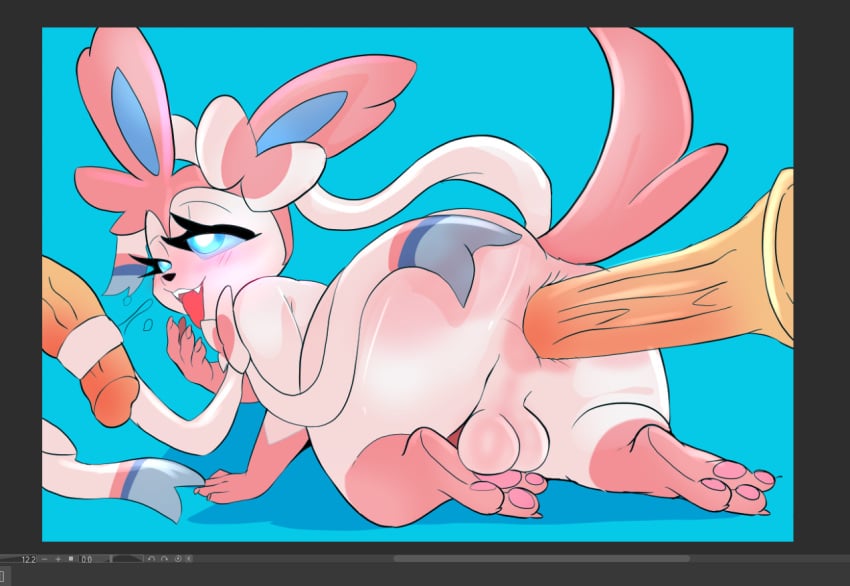
Task: Click the small square icon at bottom-left corner
Action: (2, 576)
